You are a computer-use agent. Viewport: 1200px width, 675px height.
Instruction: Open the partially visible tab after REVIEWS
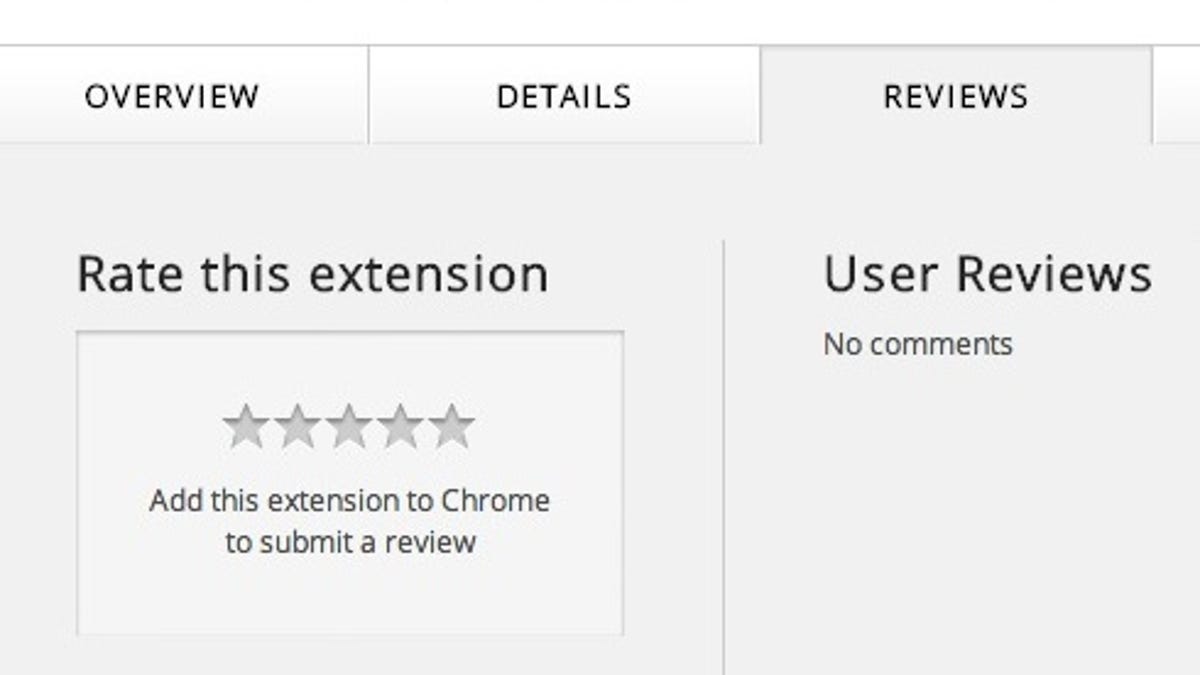click(x=1177, y=96)
